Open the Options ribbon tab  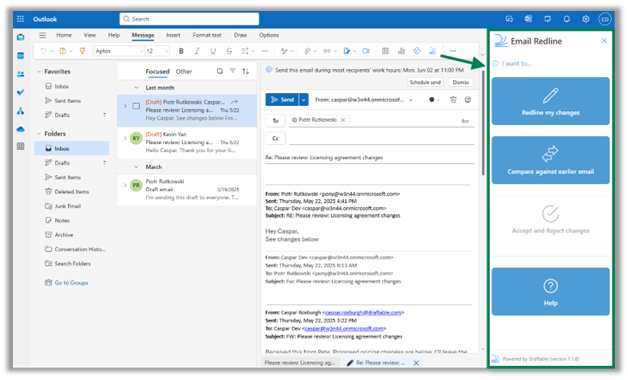(x=269, y=35)
